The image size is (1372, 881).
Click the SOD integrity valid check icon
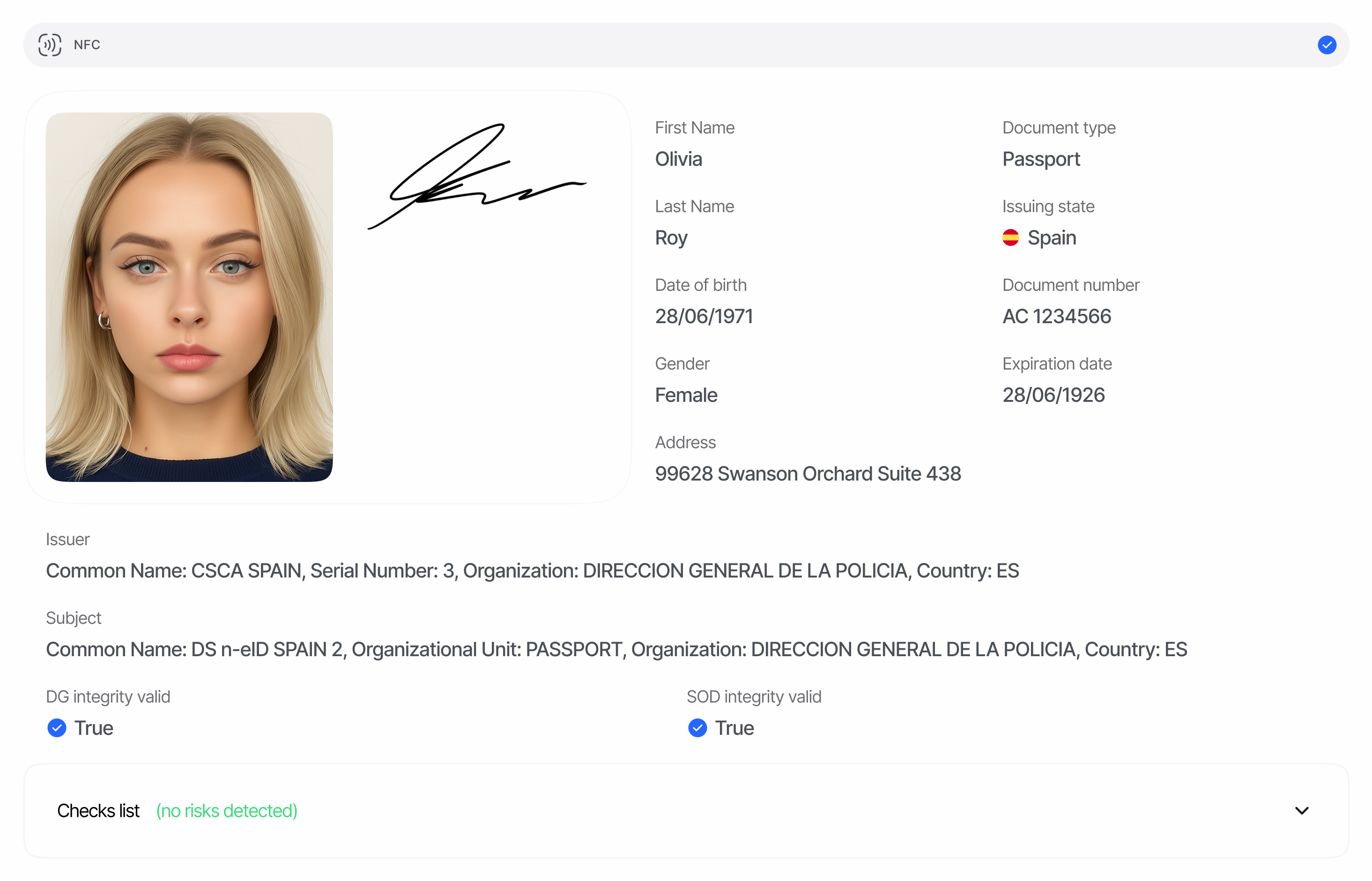697,728
